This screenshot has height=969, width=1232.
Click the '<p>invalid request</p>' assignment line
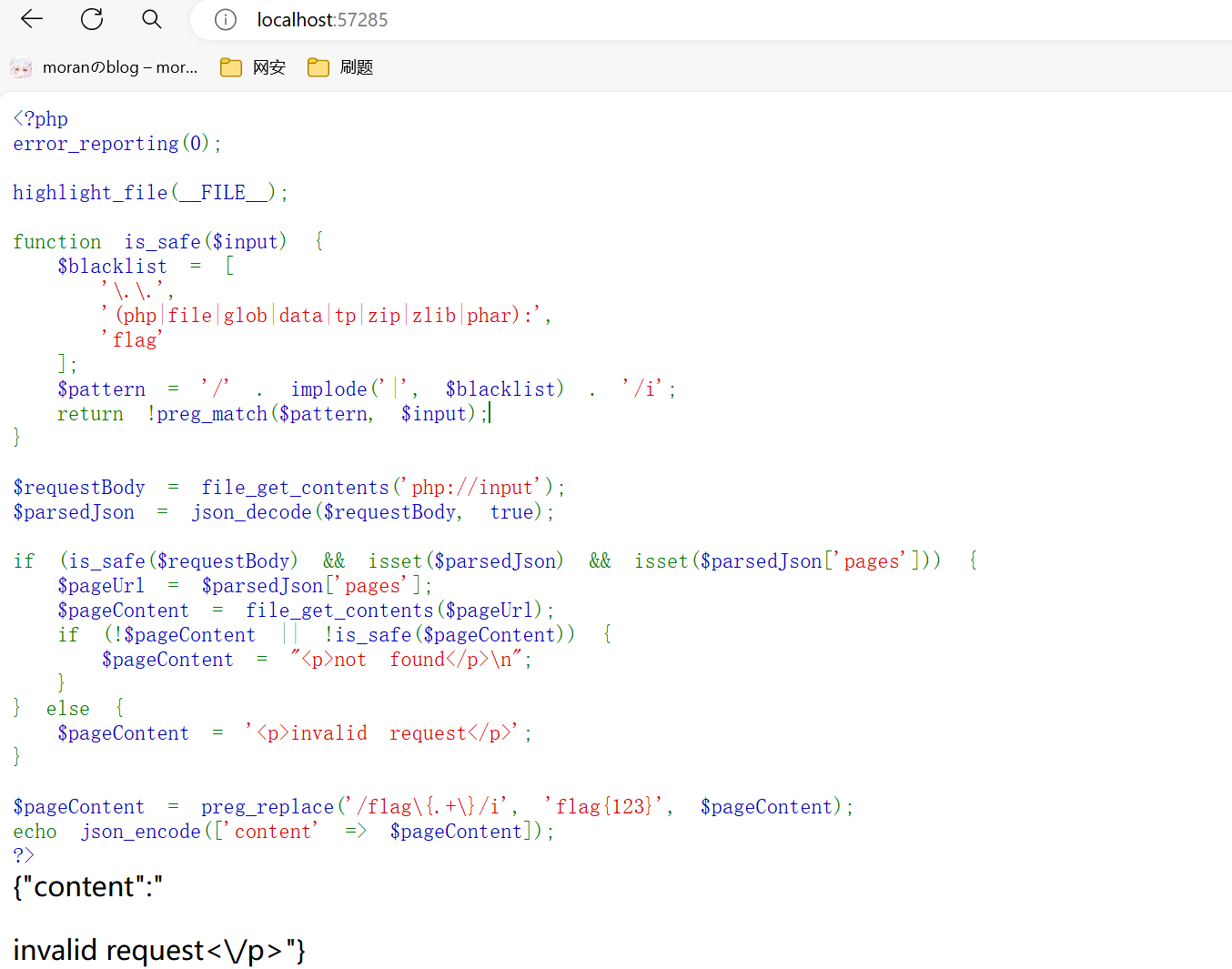[295, 733]
